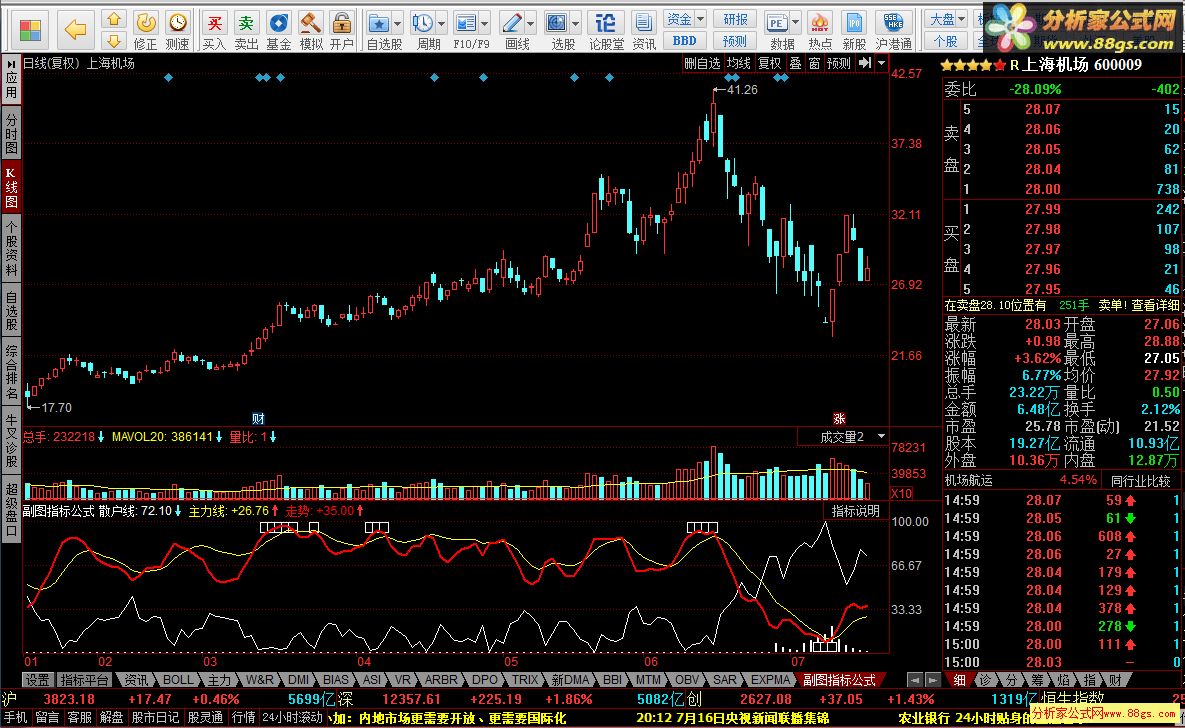Open the 基金 fund icon
This screenshot has height=728, width=1185.
(279, 30)
